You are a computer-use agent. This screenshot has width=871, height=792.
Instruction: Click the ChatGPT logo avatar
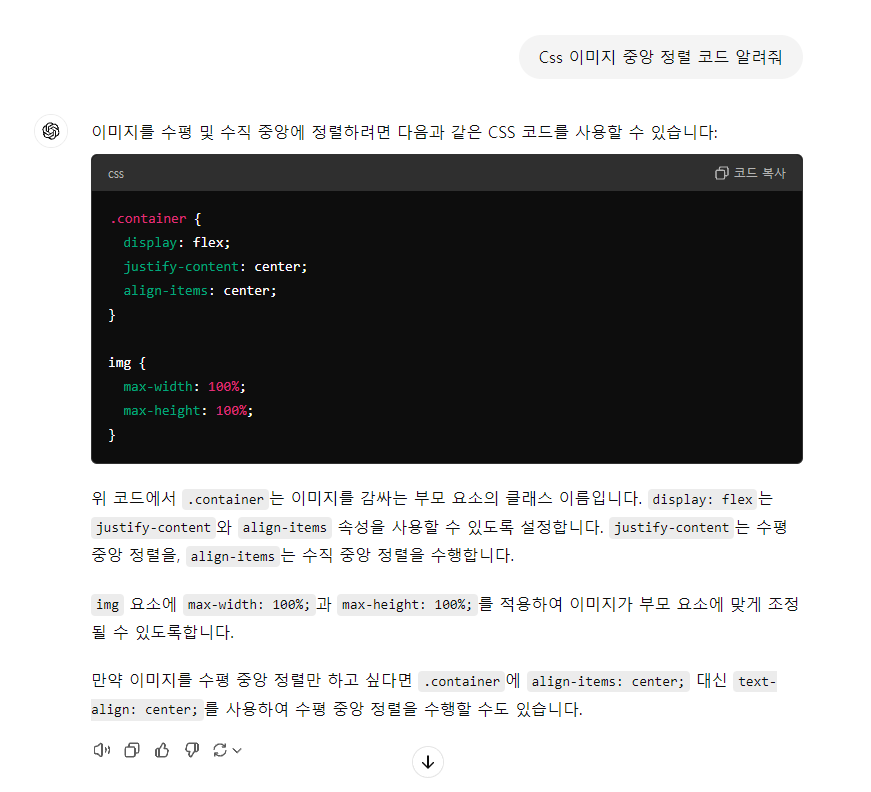51,131
